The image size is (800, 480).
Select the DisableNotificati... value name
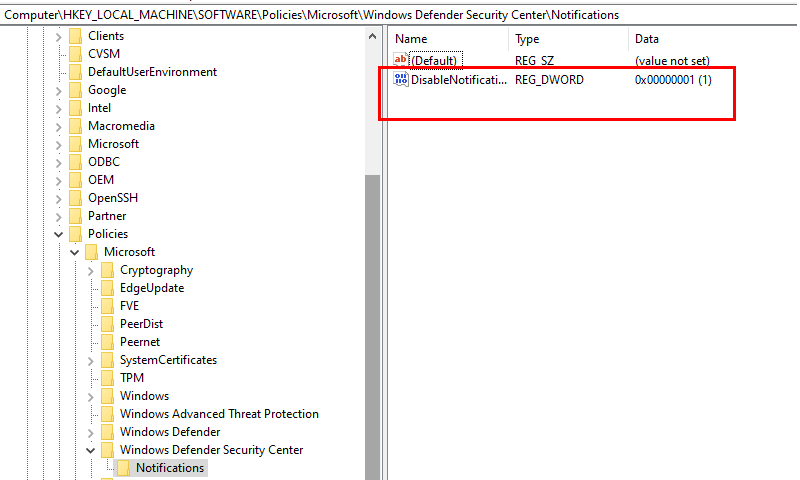point(459,80)
